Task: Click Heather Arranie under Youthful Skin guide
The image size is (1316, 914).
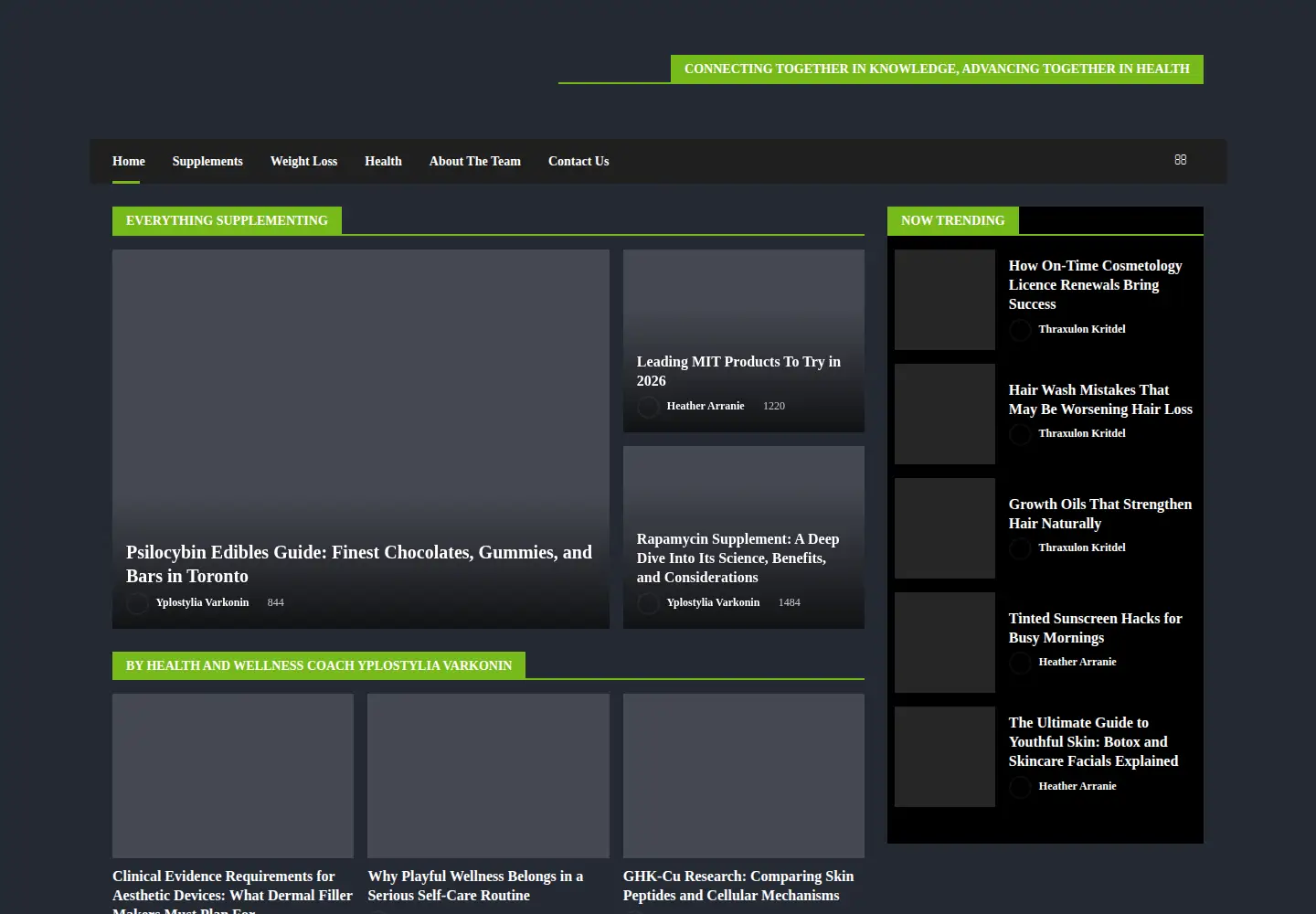Action: (1077, 786)
